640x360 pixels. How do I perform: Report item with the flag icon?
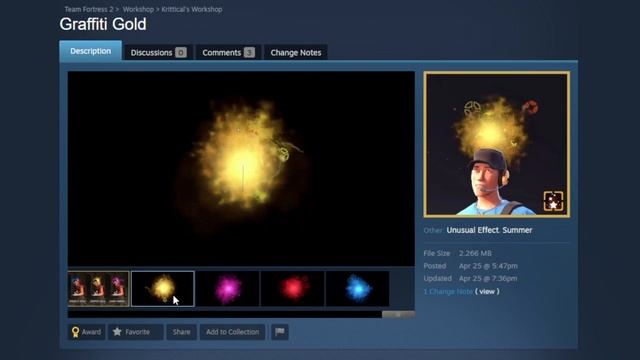click(x=280, y=332)
